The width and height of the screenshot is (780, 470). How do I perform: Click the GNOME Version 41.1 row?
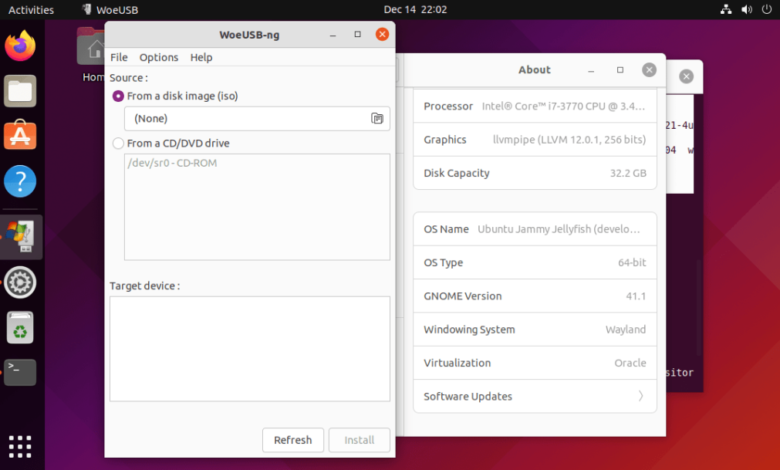point(535,296)
